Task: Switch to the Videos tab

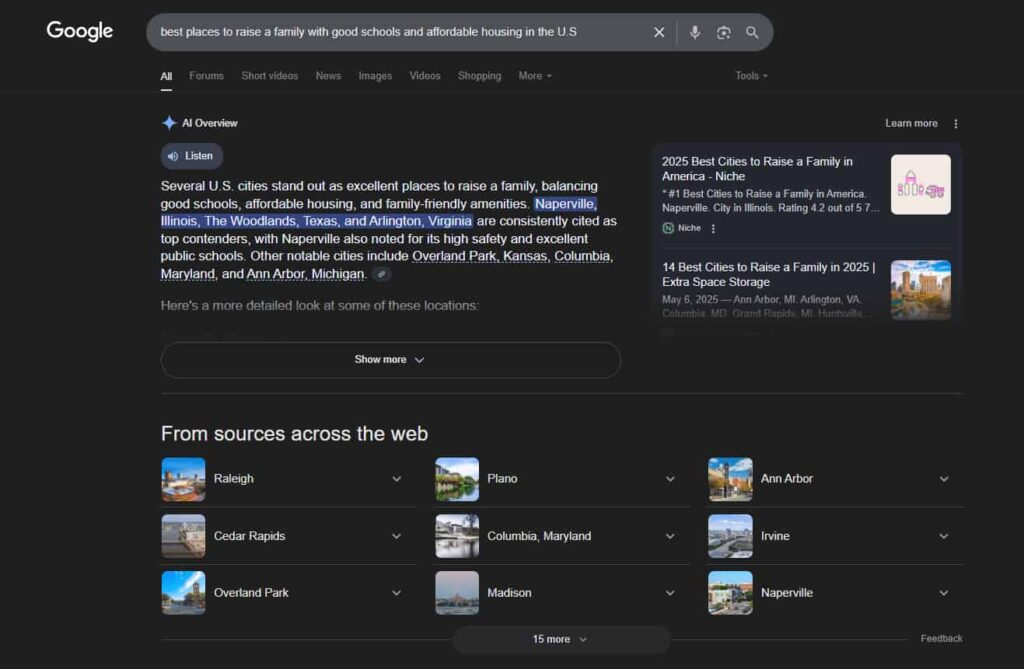Action: [x=425, y=76]
